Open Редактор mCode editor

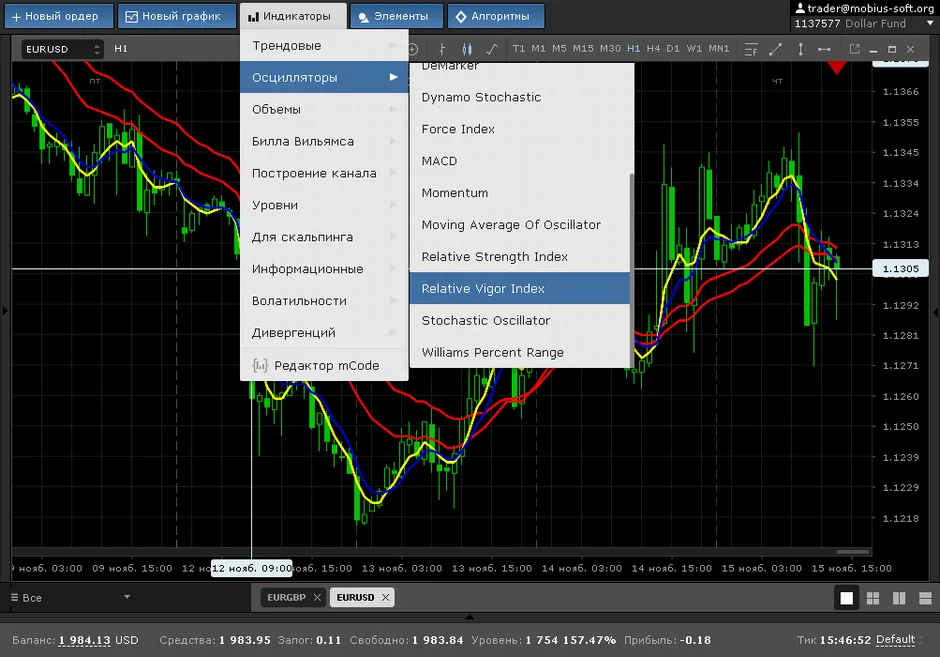(x=324, y=365)
